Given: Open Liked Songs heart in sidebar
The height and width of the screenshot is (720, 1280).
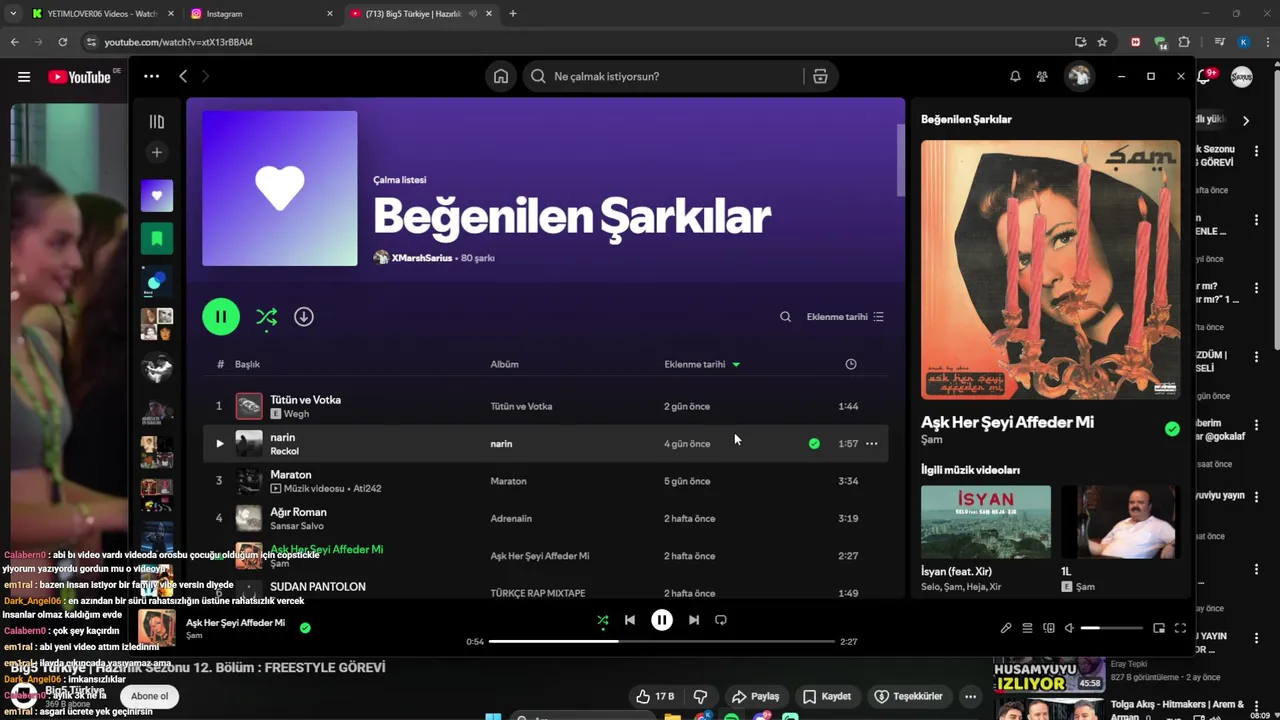Looking at the screenshot, I should pyautogui.click(x=157, y=196).
